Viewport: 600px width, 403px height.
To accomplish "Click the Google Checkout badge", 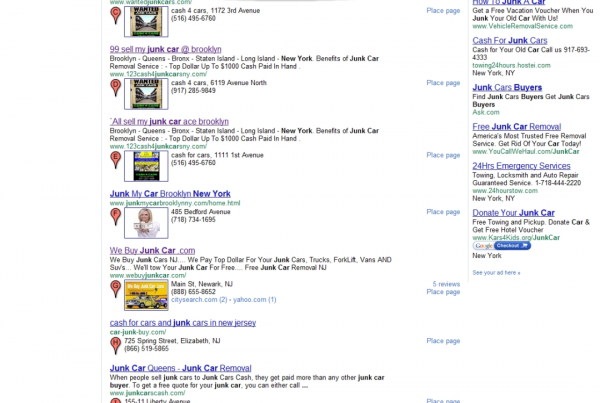I will tap(502, 246).
